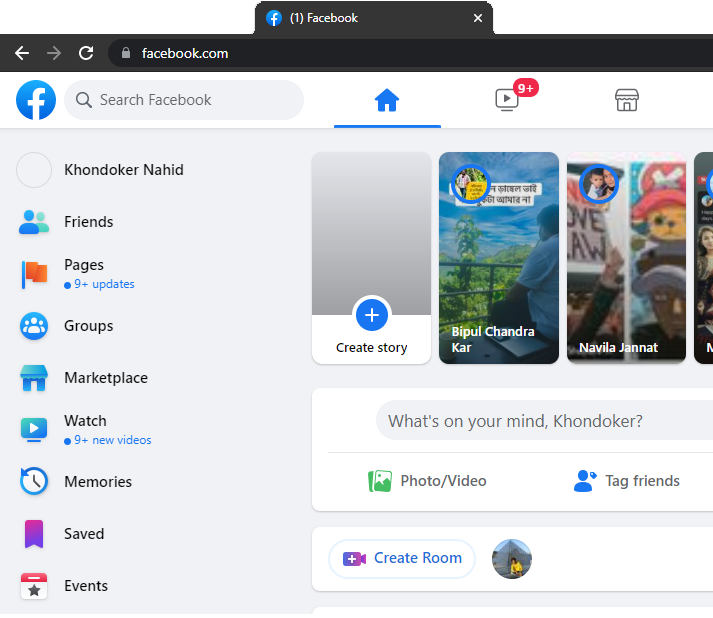The height and width of the screenshot is (618, 713).
Task: Open the Events calendar icon
Action: (x=34, y=586)
